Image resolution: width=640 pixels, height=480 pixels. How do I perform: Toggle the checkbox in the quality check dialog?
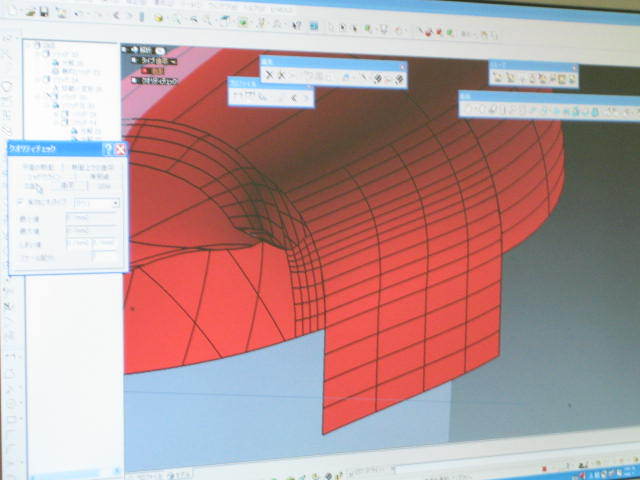coord(19,202)
